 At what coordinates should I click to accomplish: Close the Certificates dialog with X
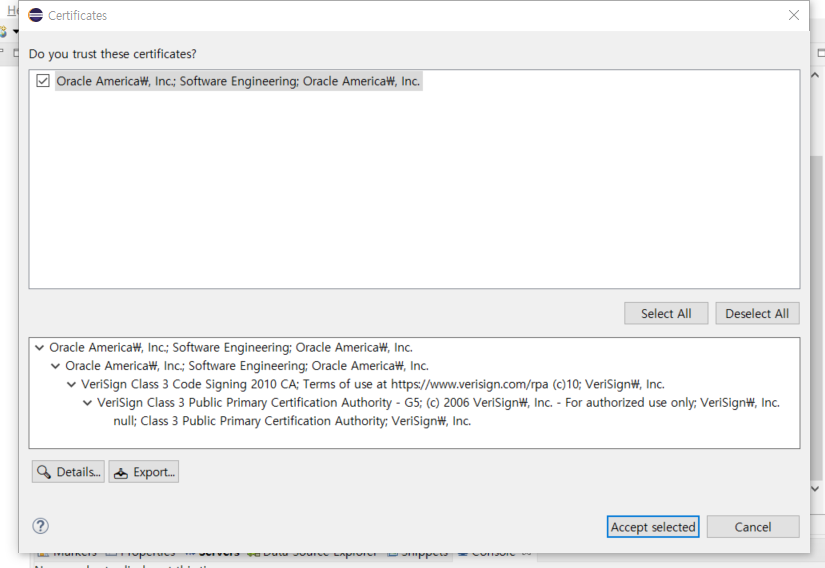click(x=793, y=15)
